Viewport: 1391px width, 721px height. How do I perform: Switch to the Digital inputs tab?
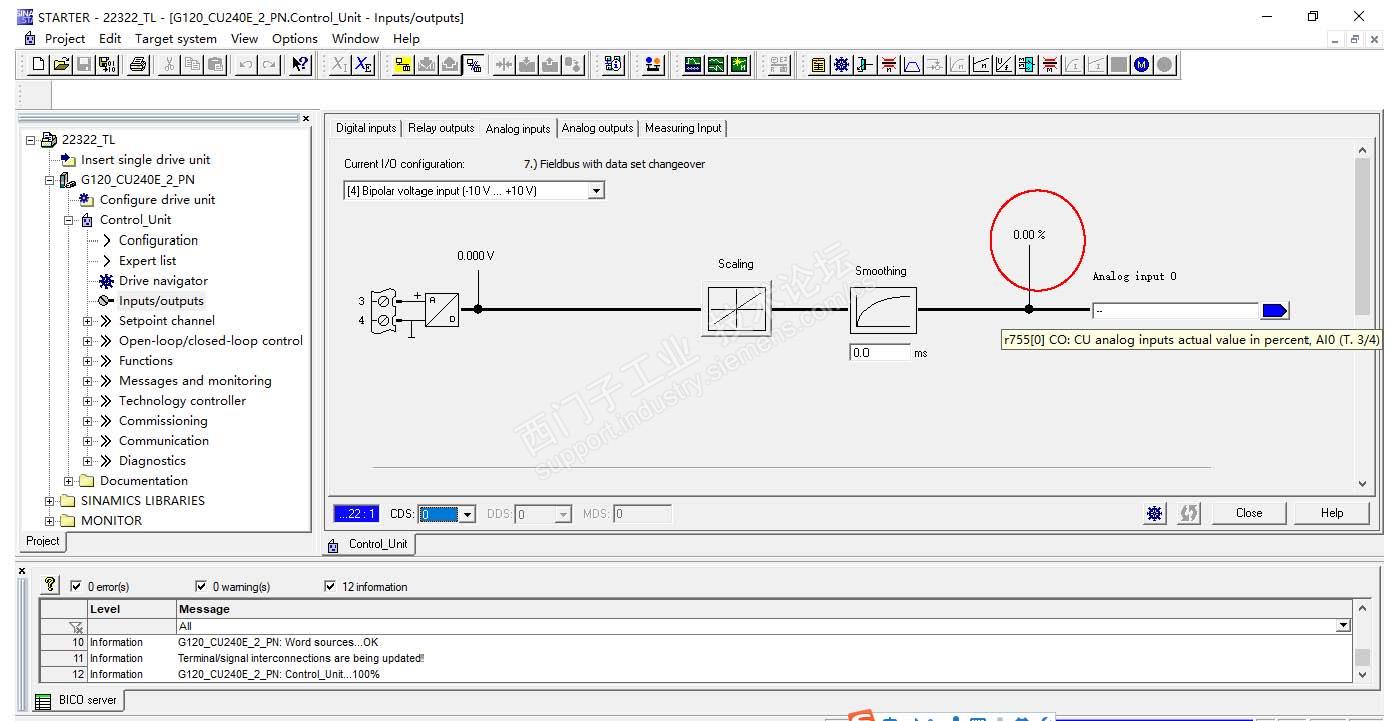[x=365, y=128]
